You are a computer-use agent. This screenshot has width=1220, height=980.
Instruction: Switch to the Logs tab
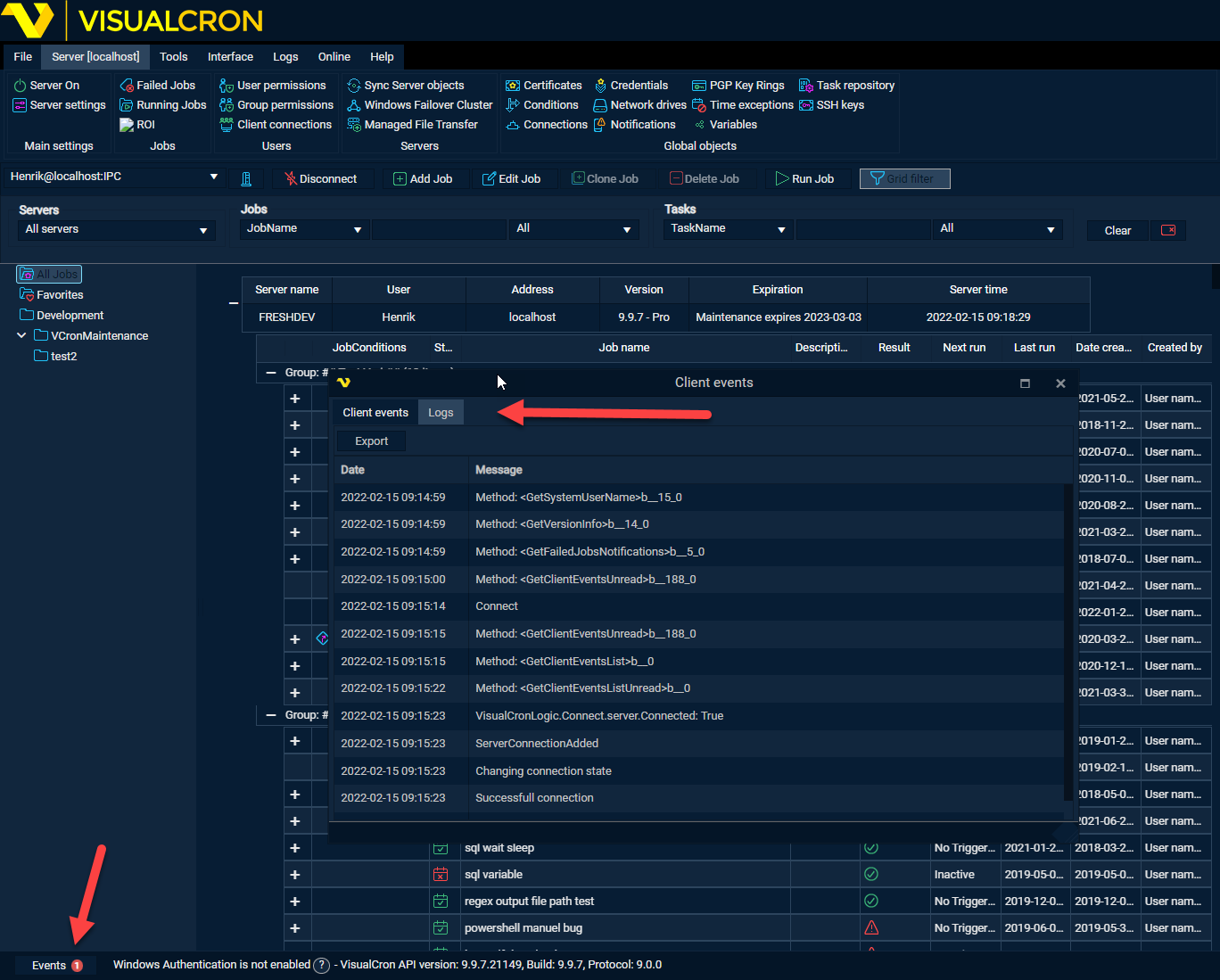click(441, 413)
